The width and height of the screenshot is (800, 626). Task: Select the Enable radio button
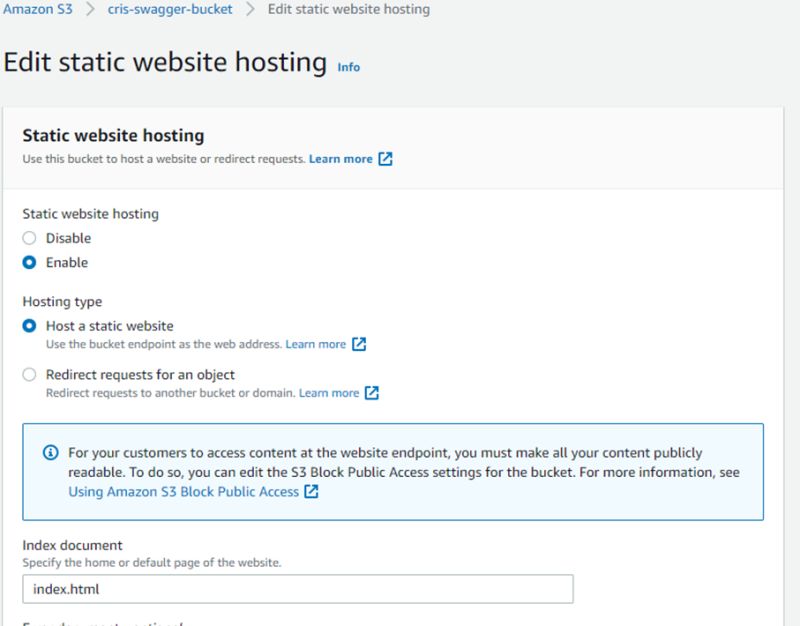pyautogui.click(x=30, y=263)
